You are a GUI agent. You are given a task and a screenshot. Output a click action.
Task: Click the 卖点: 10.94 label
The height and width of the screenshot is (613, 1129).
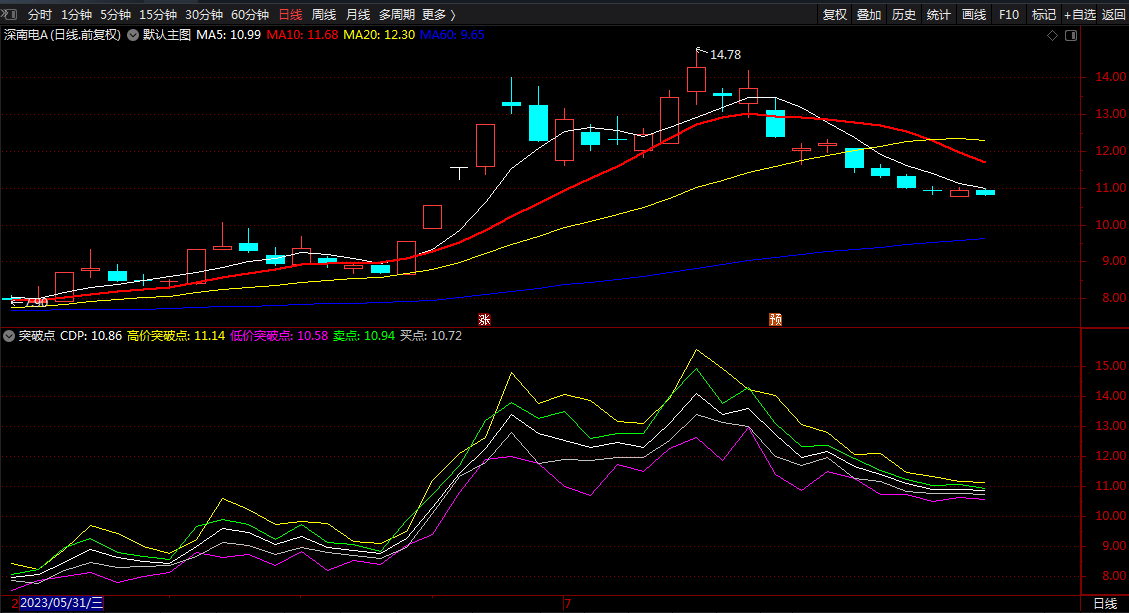[364, 336]
